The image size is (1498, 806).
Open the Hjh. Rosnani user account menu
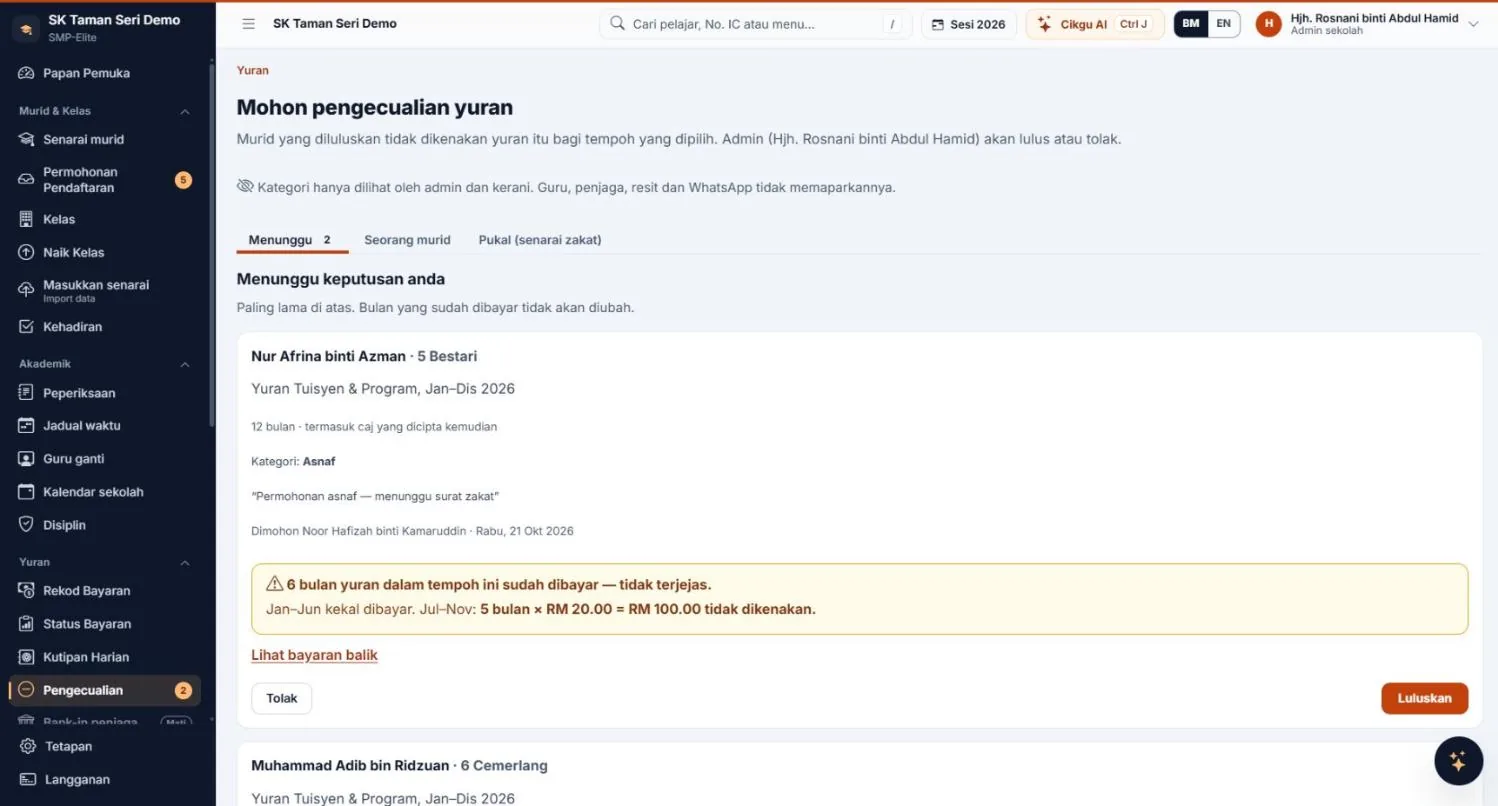click(x=1367, y=24)
